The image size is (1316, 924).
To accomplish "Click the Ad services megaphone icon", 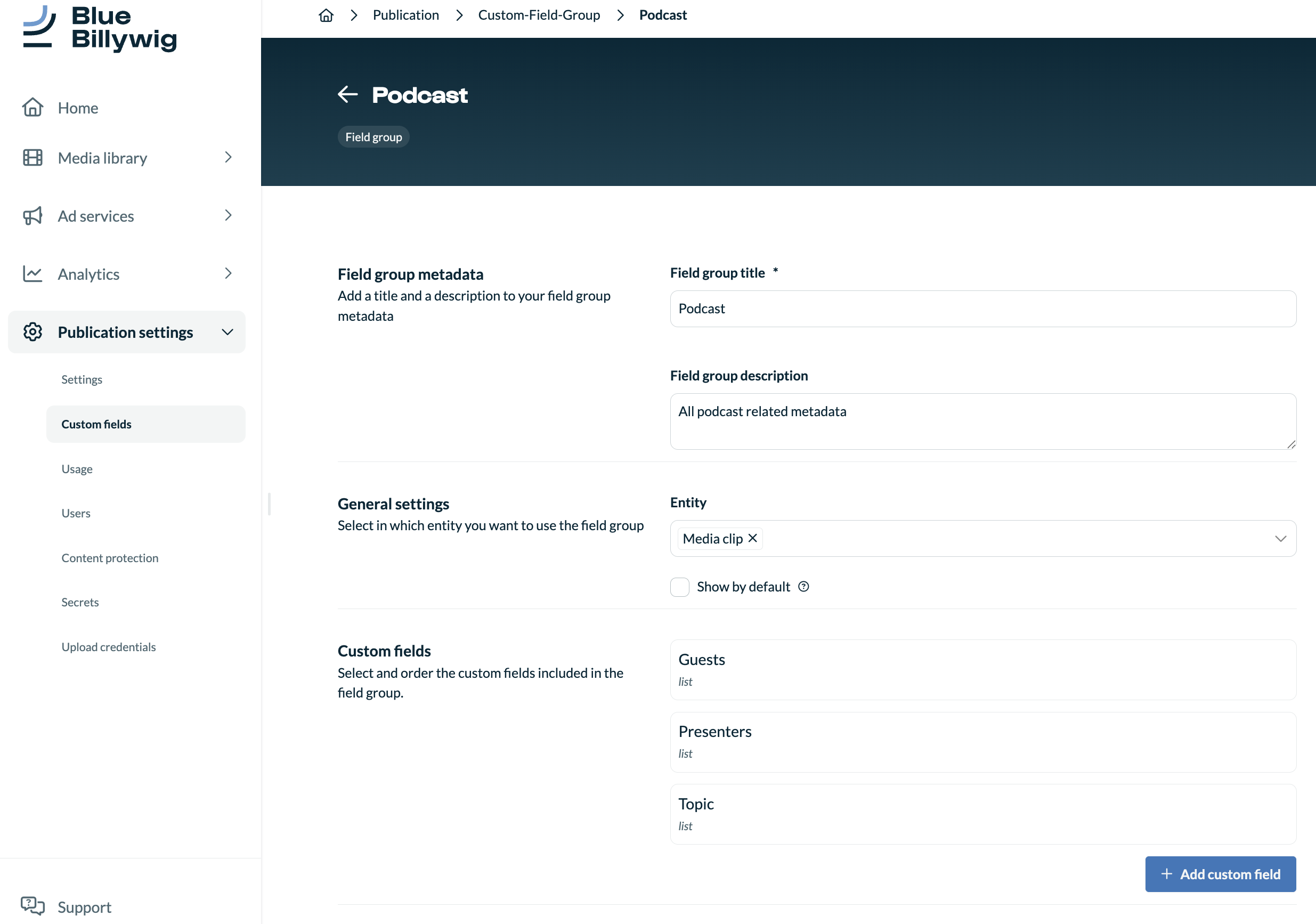I will (x=33, y=215).
